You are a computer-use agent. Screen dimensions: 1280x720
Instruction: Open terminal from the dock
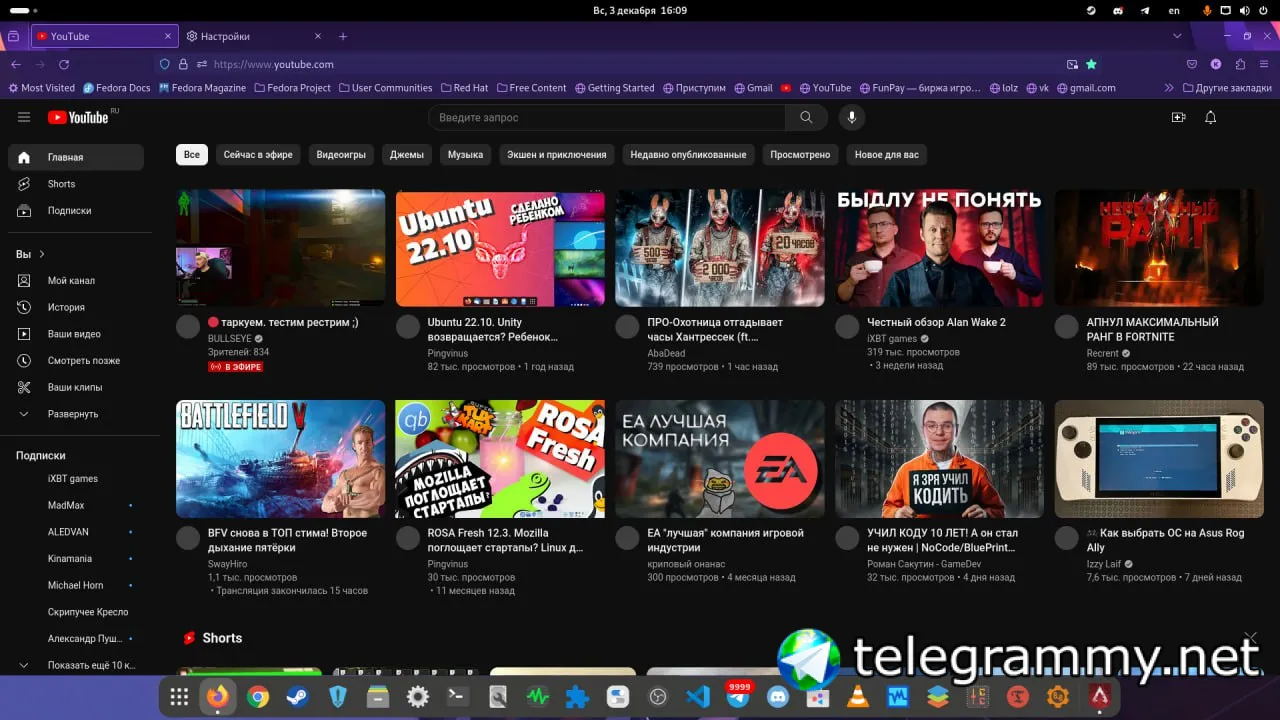[x=458, y=697]
